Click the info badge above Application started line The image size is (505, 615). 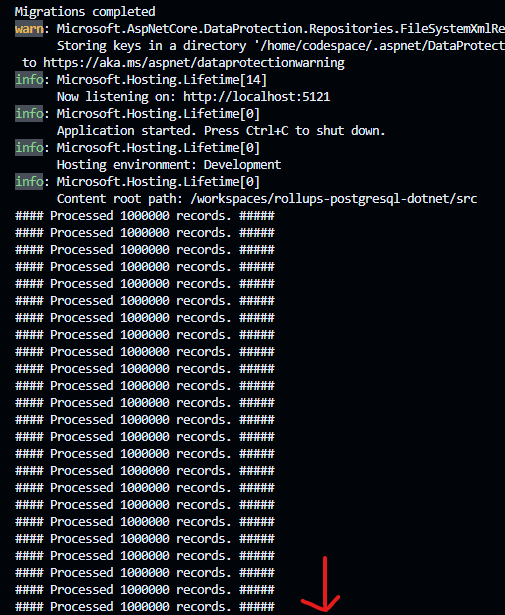tap(29, 113)
